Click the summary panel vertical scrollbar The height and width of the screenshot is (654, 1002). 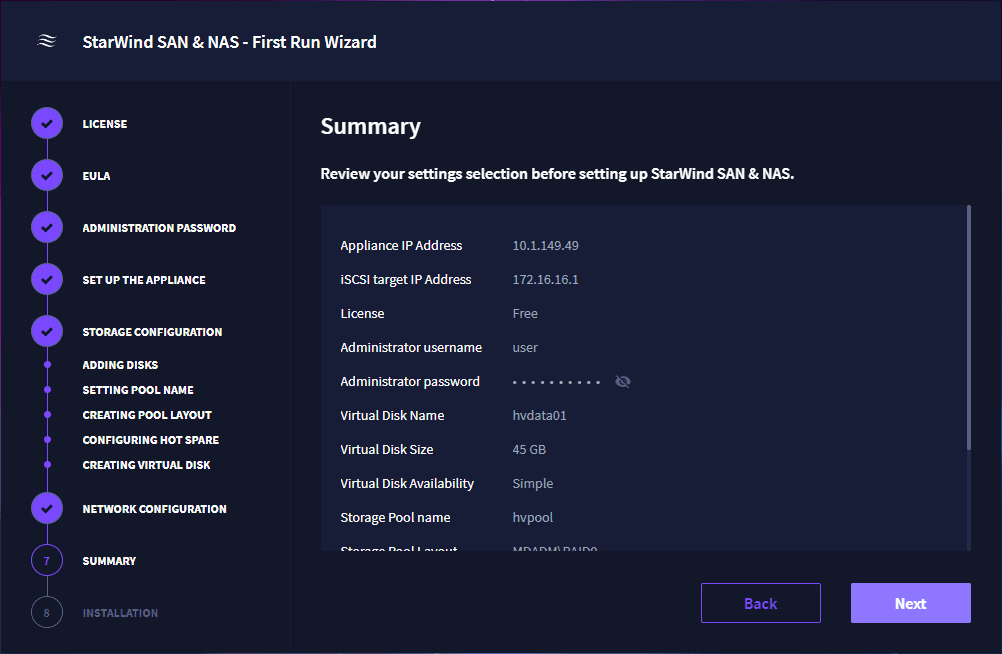969,327
